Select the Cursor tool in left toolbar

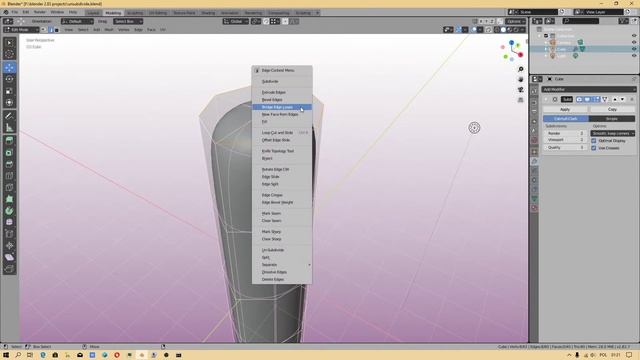[9, 54]
